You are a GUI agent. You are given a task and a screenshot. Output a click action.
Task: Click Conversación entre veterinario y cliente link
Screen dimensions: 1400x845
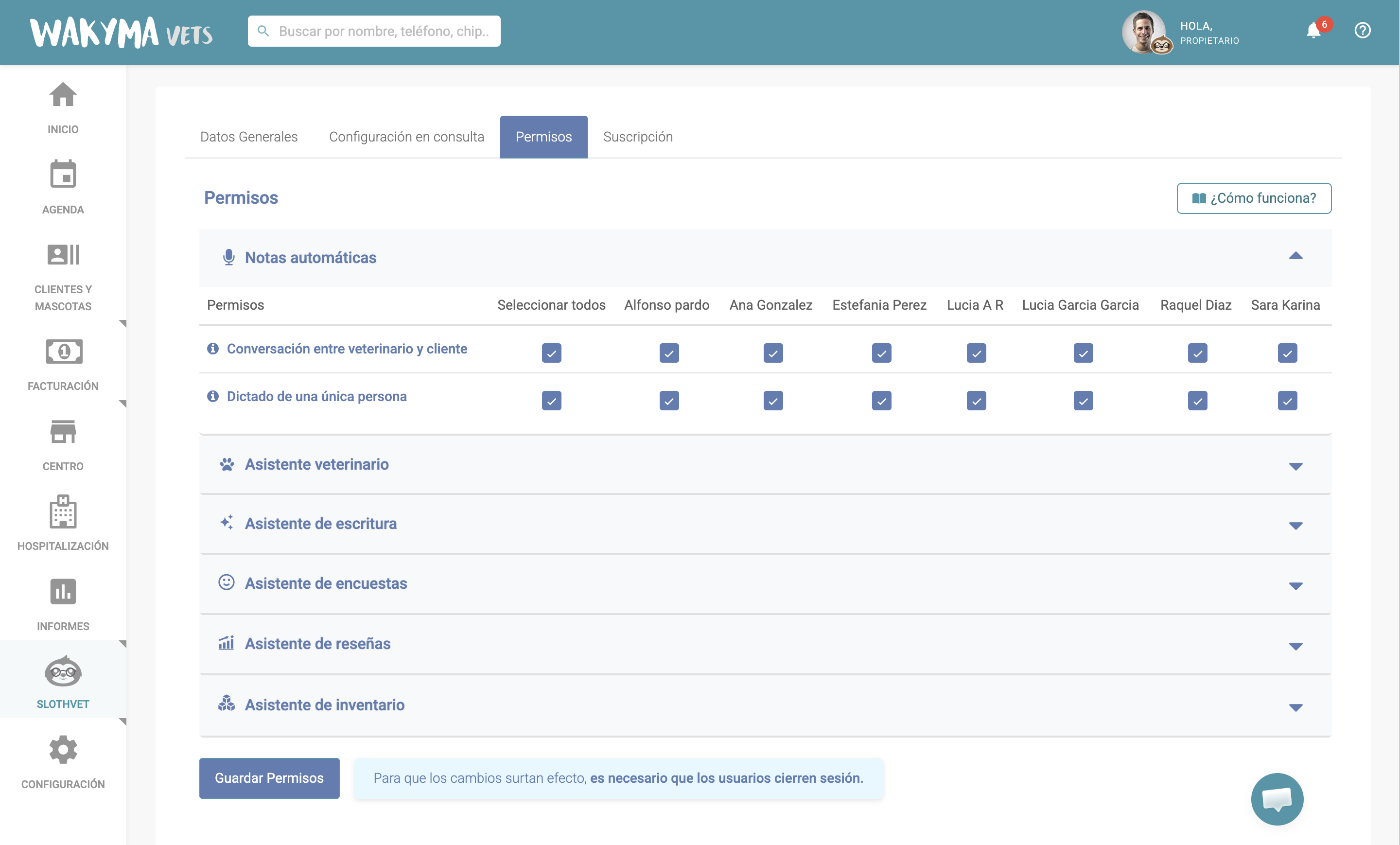pos(347,348)
